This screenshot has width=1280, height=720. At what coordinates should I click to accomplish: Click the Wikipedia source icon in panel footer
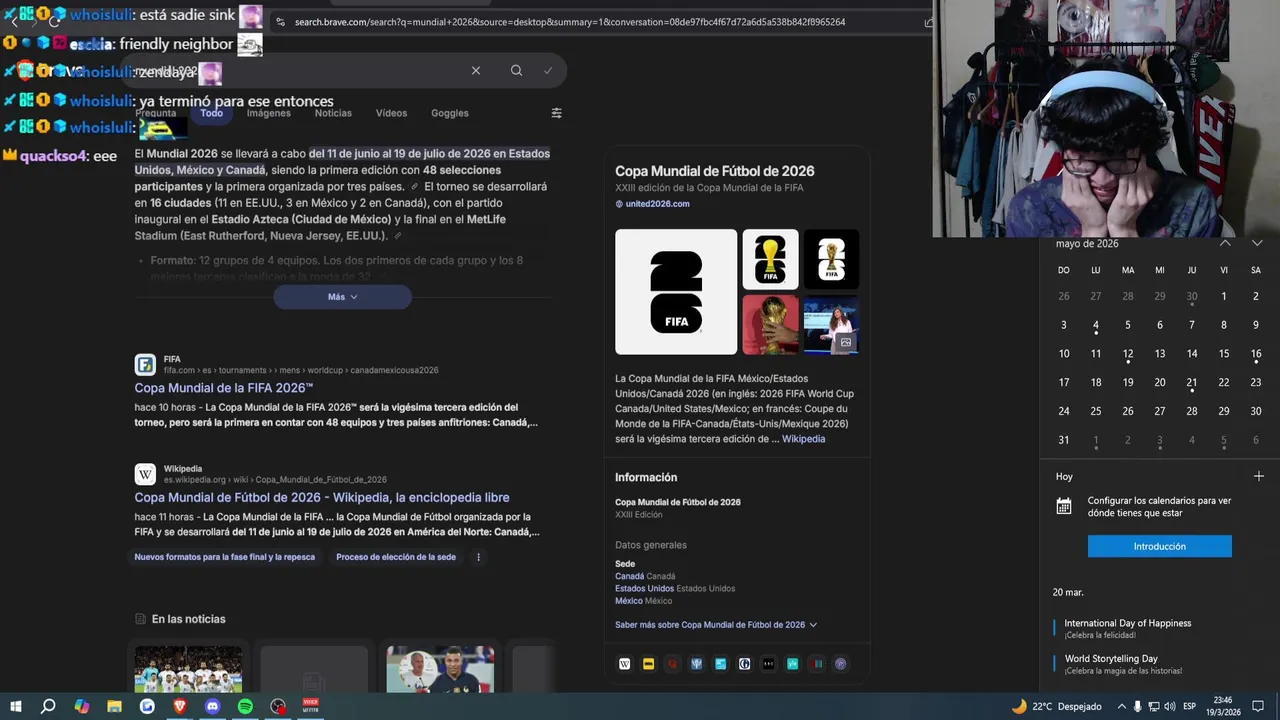(x=625, y=664)
